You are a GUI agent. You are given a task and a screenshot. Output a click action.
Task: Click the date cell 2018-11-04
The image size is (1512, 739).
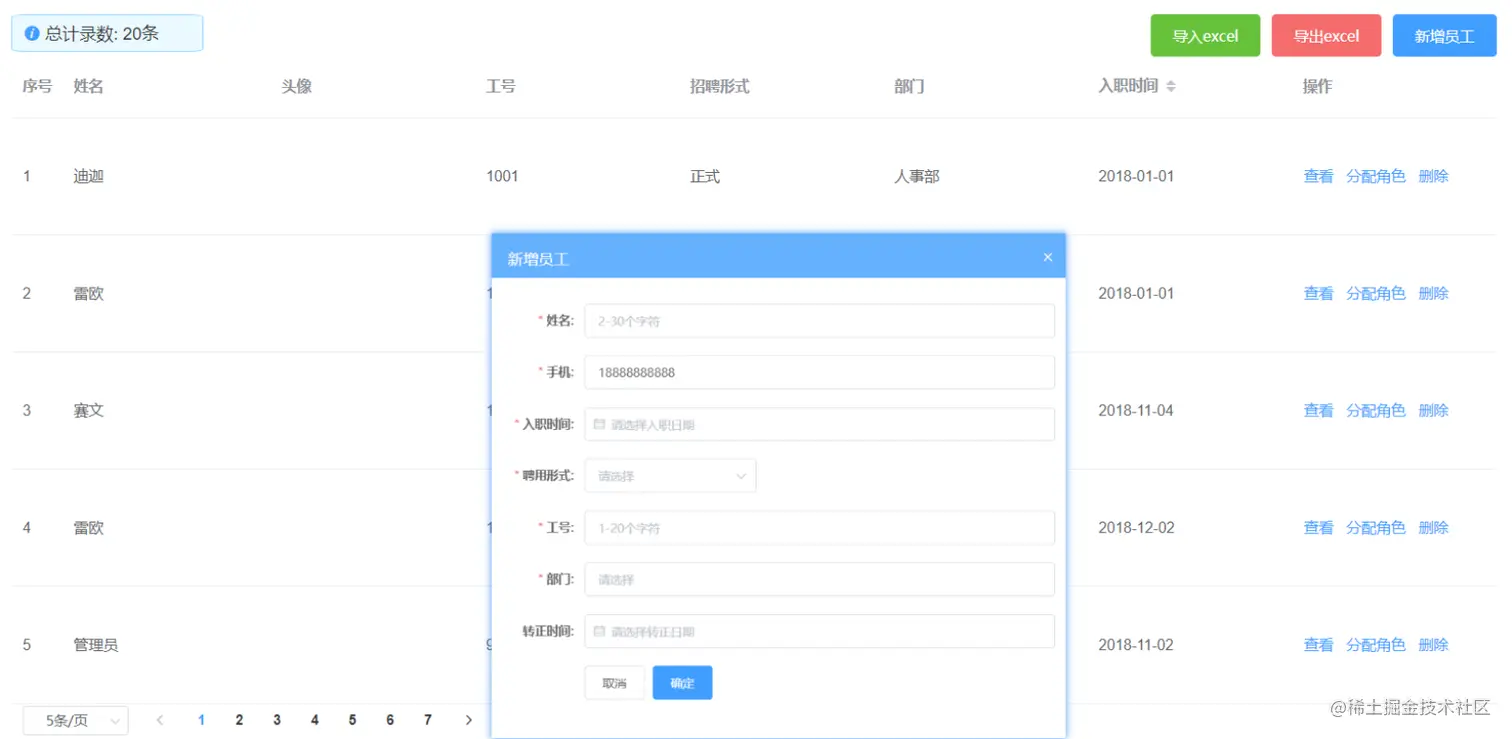click(x=1136, y=410)
